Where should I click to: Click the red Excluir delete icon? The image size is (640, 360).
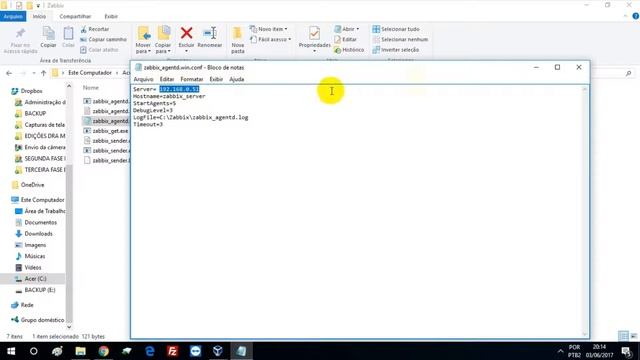click(187, 33)
